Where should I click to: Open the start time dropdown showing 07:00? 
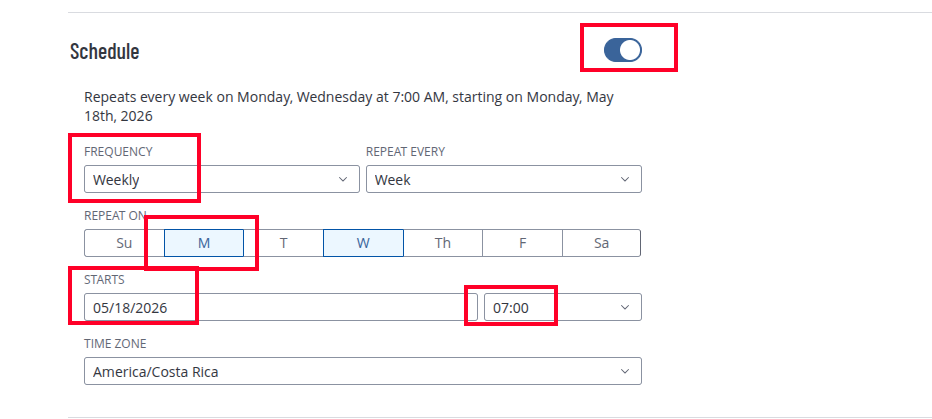563,307
